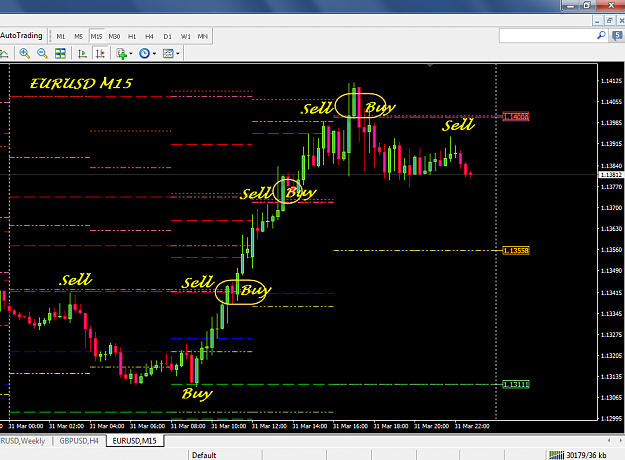Viewport: 625px width, 460px height.
Task: Open the chat notifications icon showing 5
Action: pos(617,35)
